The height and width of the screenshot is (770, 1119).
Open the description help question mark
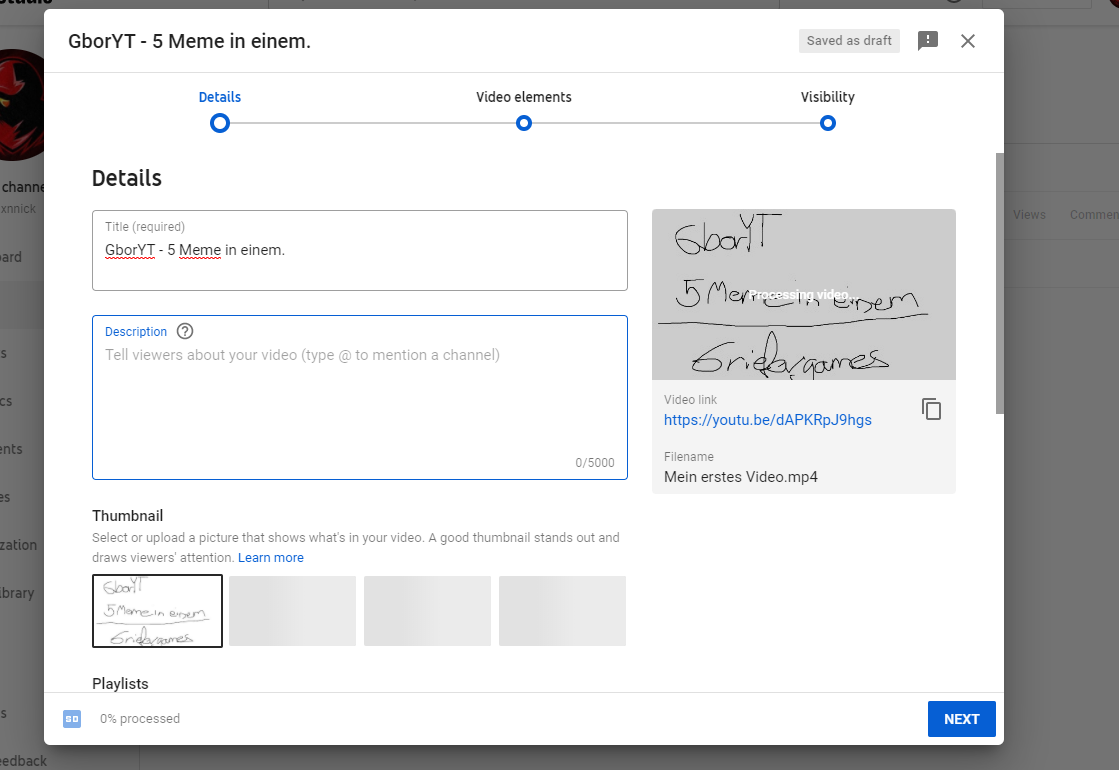[185, 331]
